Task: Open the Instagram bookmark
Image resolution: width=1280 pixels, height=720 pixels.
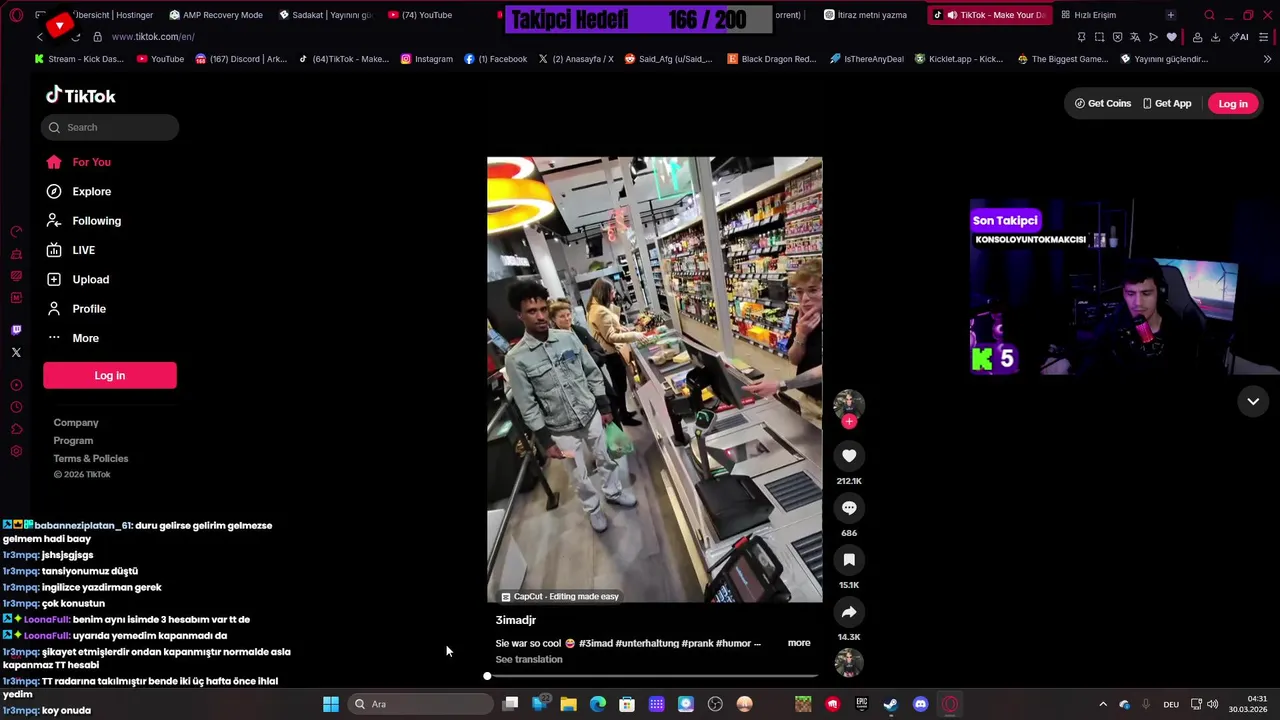Action: click(x=427, y=59)
